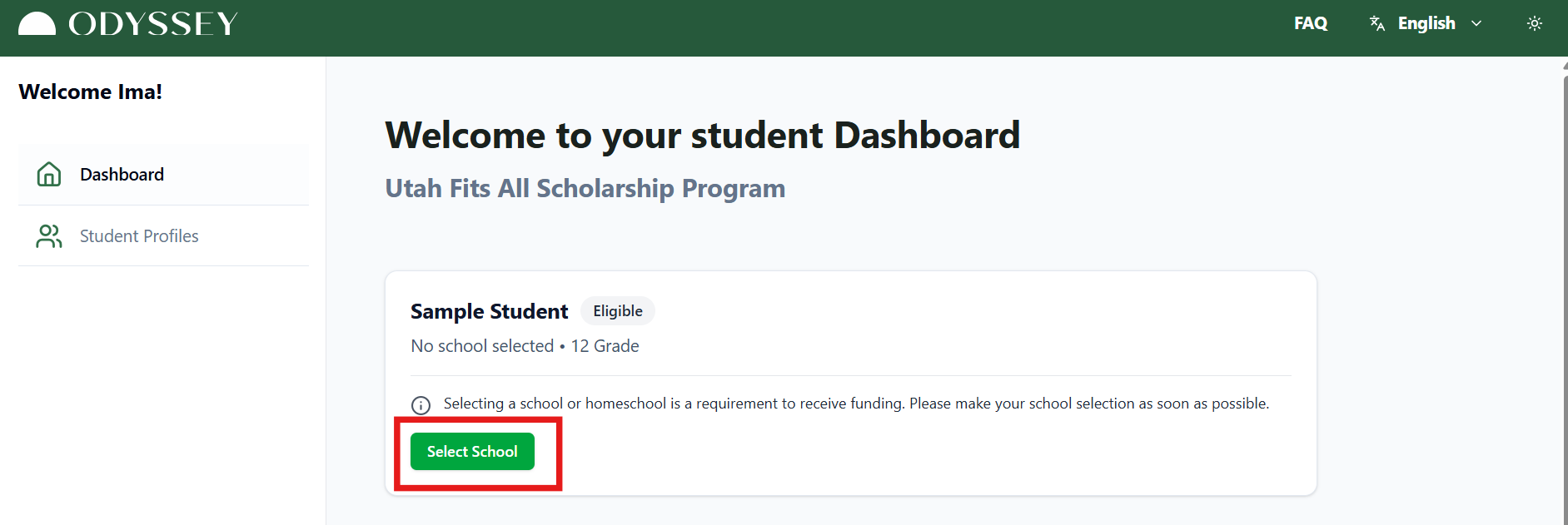Image resolution: width=1568 pixels, height=525 pixels.
Task: Click the ODYSSEY wordmark text
Action: click(x=153, y=24)
